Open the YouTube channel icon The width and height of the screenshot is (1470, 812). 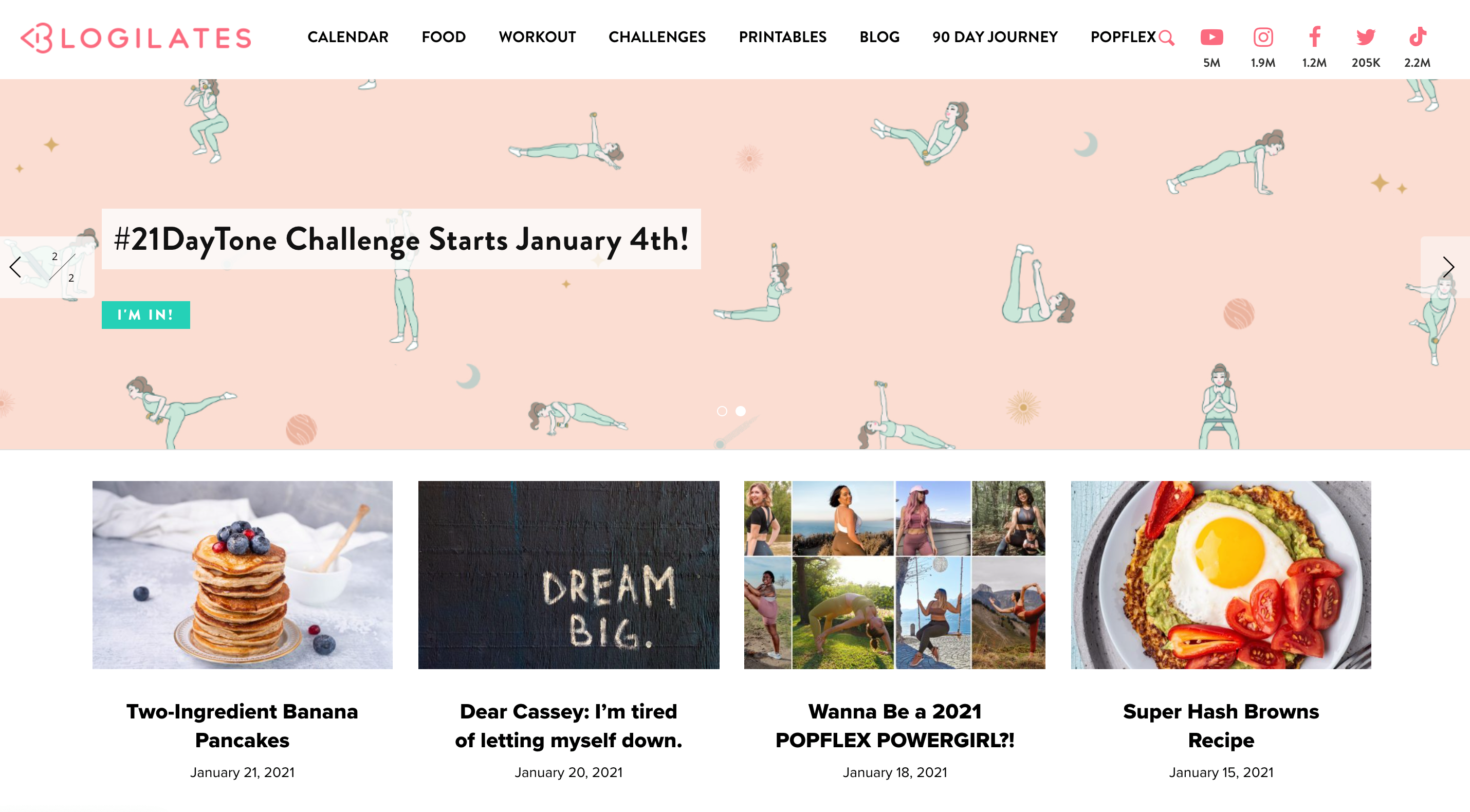1211,37
